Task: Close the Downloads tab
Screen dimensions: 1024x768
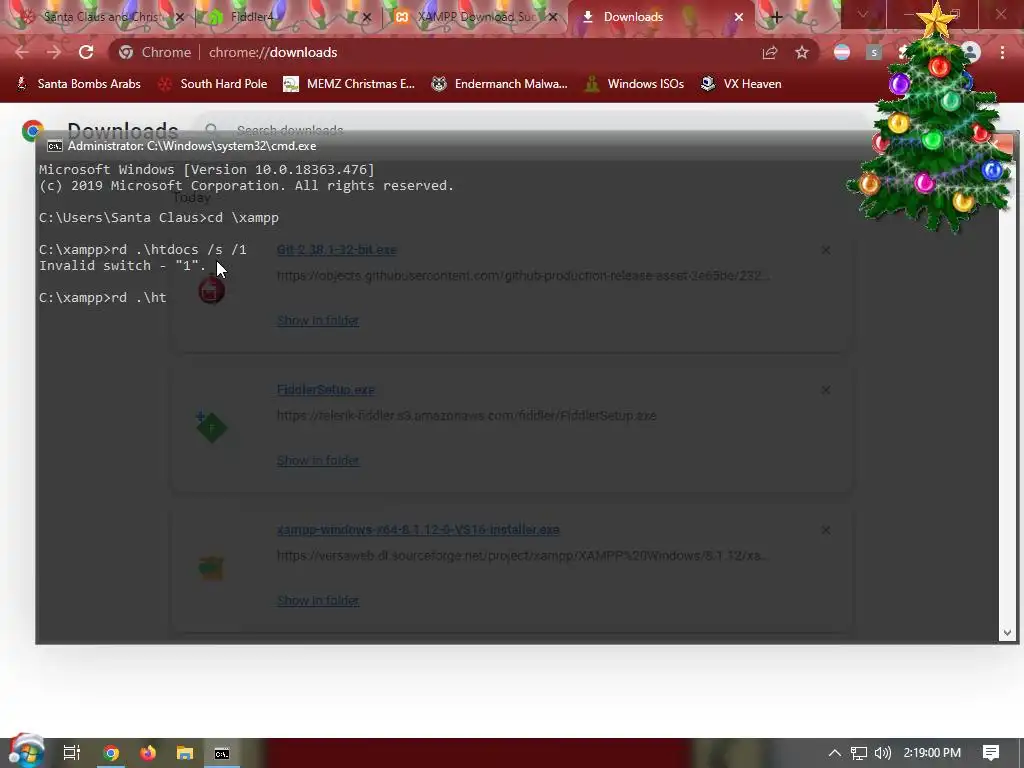Action: coord(739,17)
